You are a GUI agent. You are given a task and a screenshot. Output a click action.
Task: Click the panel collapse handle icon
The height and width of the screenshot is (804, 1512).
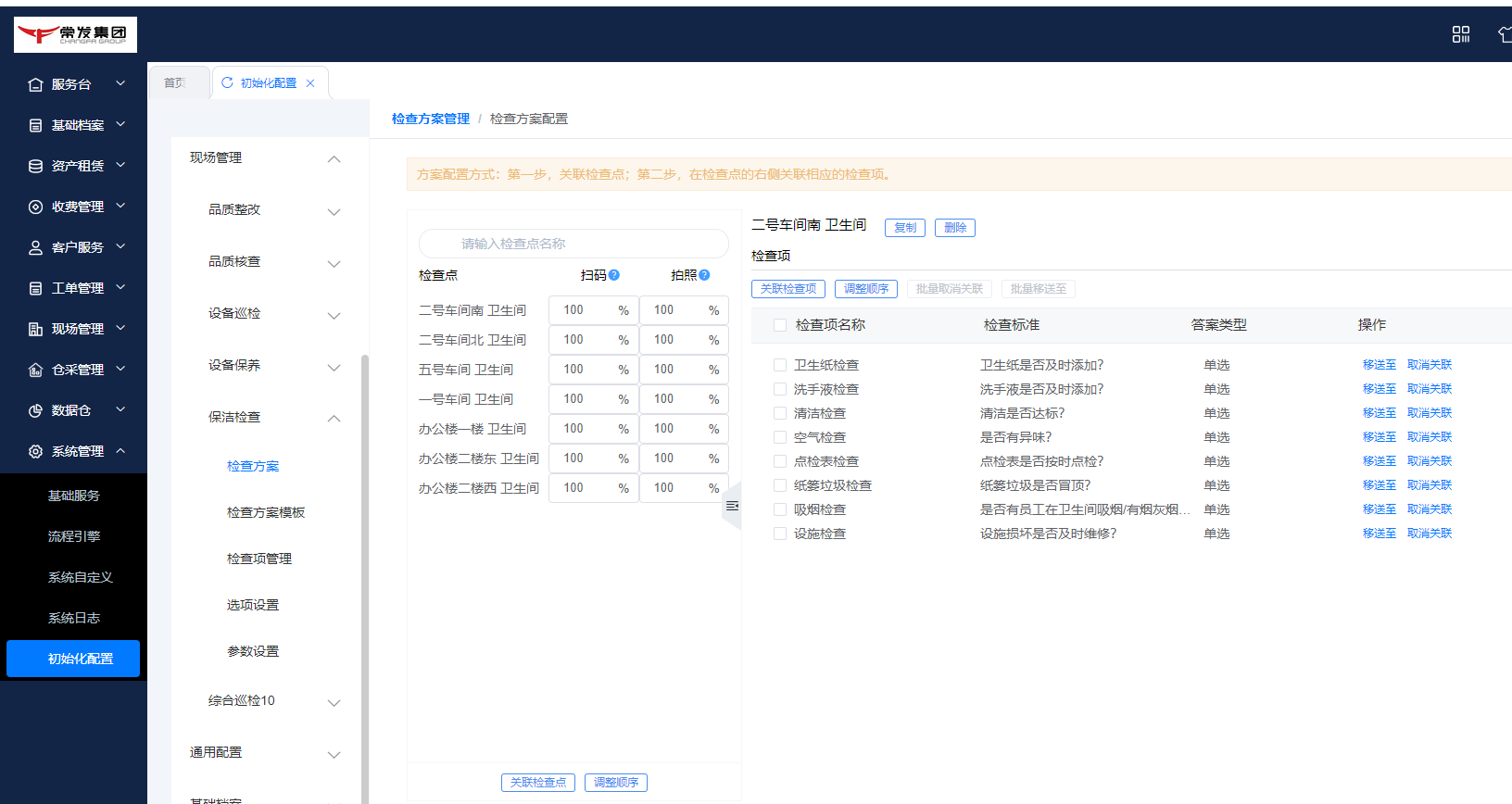coord(732,506)
